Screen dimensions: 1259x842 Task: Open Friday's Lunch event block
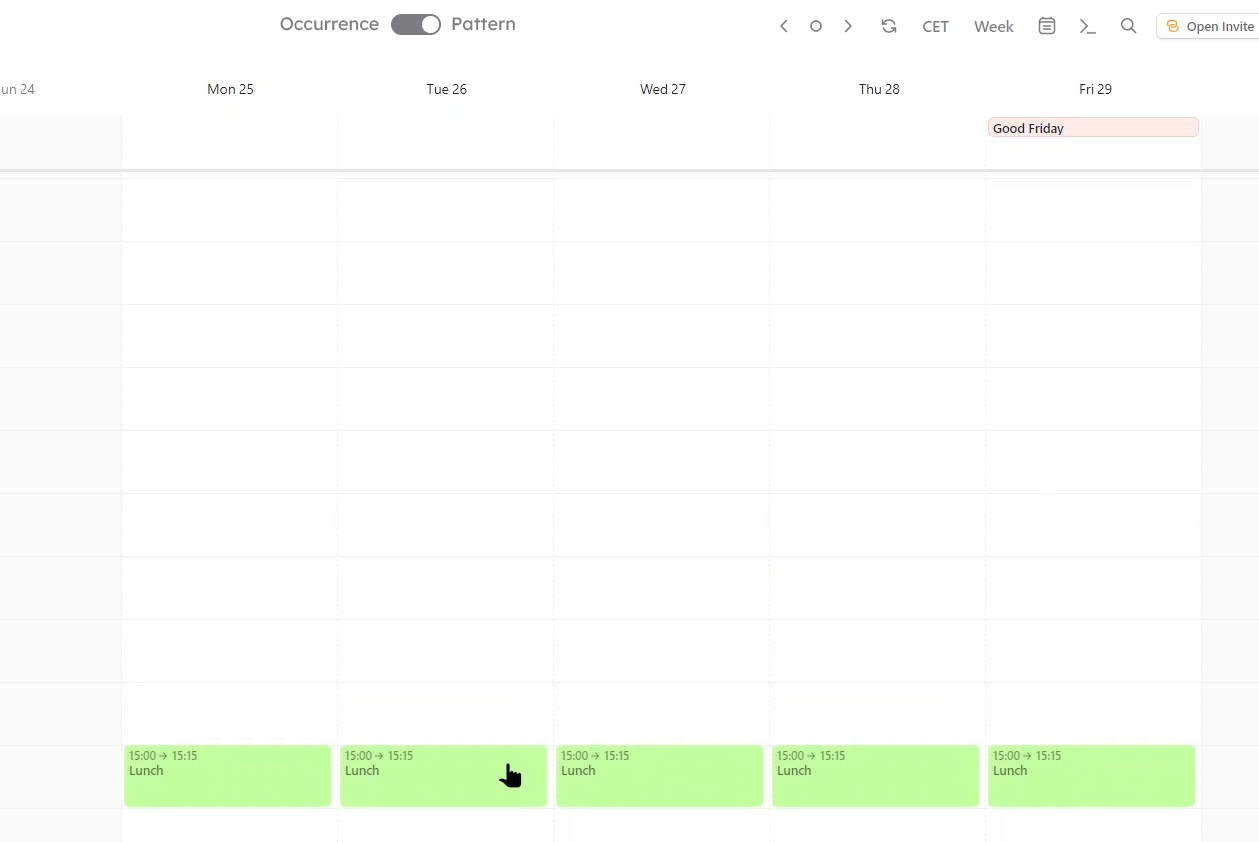point(1092,775)
